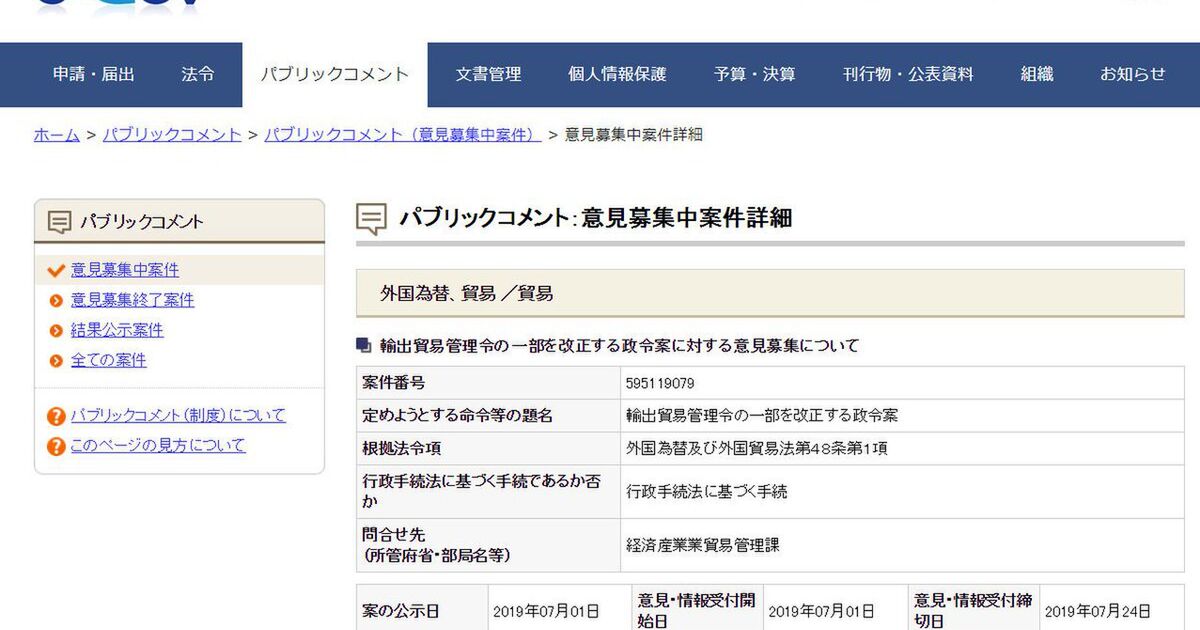Switch to the 法令 navigation tab

(198, 74)
